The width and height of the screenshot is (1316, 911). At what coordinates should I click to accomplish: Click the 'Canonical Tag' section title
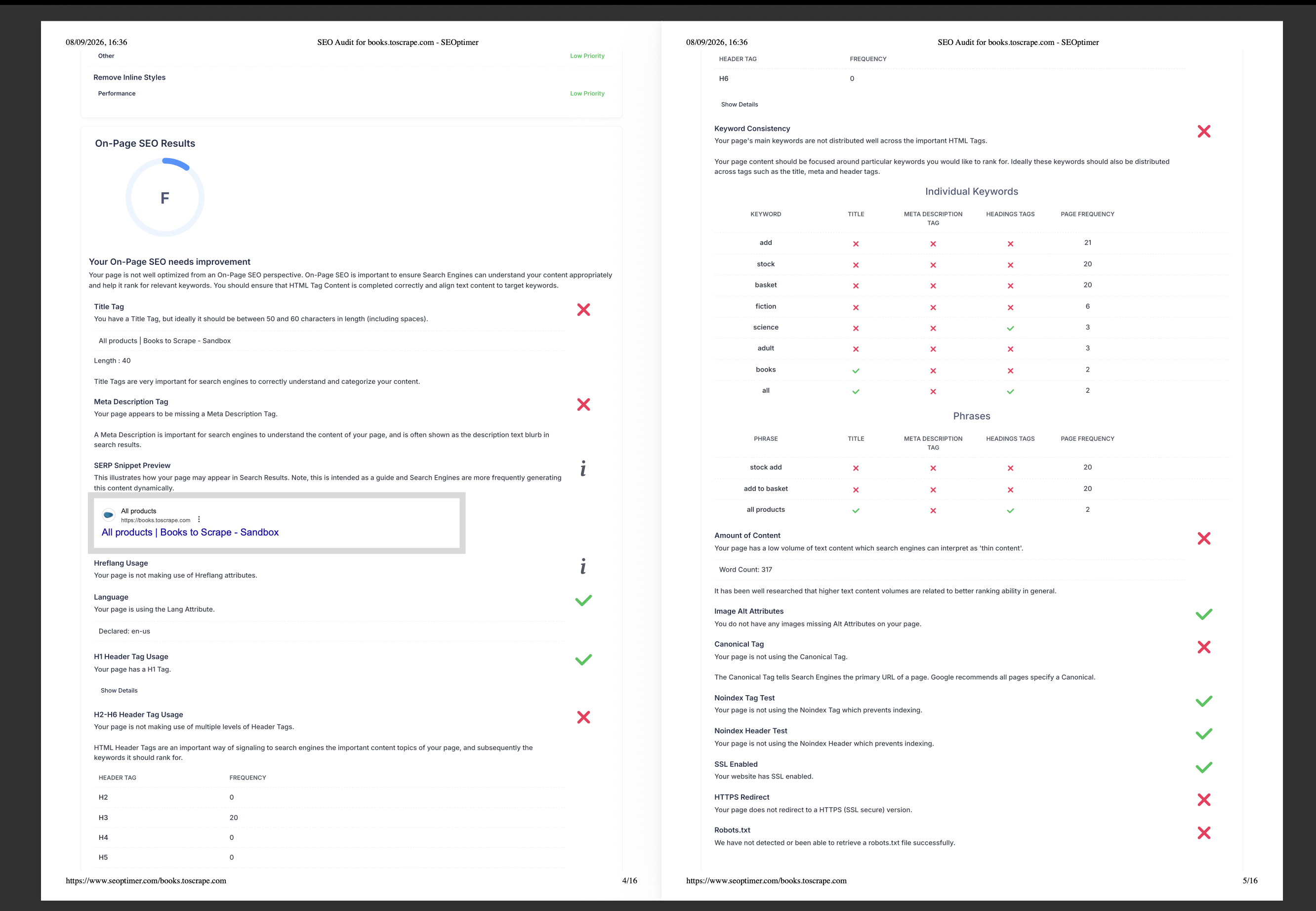click(x=739, y=644)
